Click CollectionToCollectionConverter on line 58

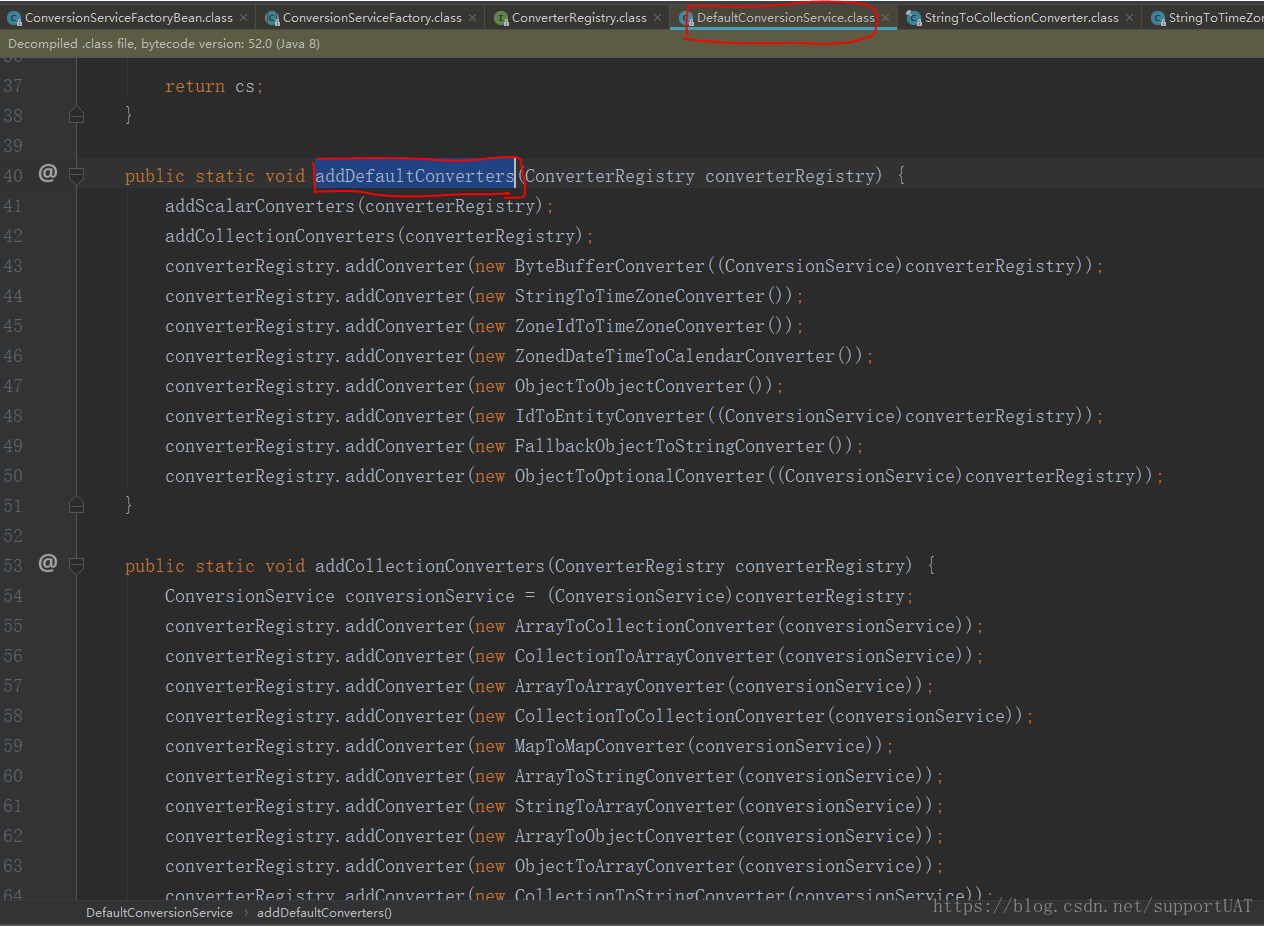pos(670,716)
